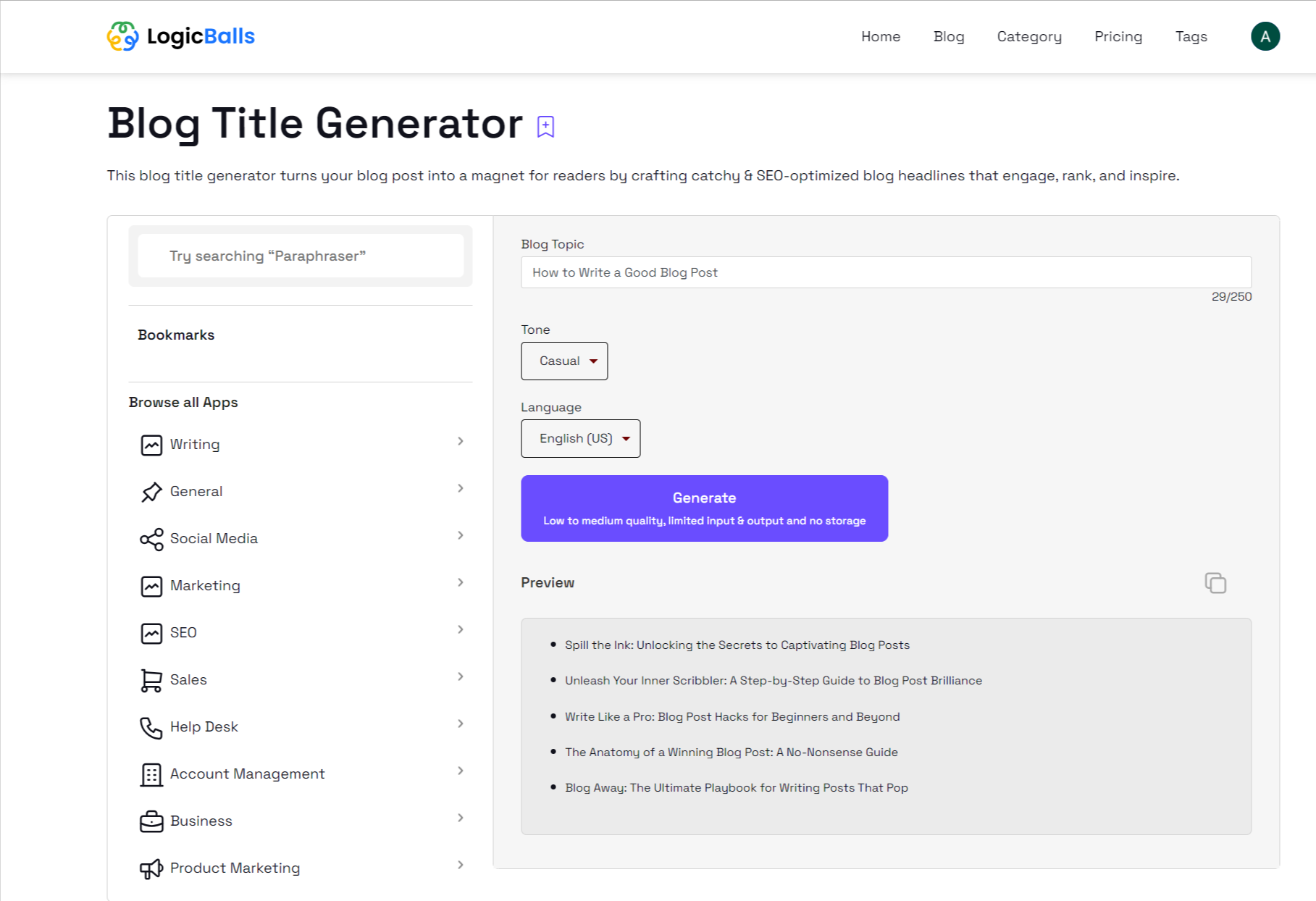Click the 29/250 character counter
Image resolution: width=1316 pixels, height=901 pixels.
point(1231,296)
